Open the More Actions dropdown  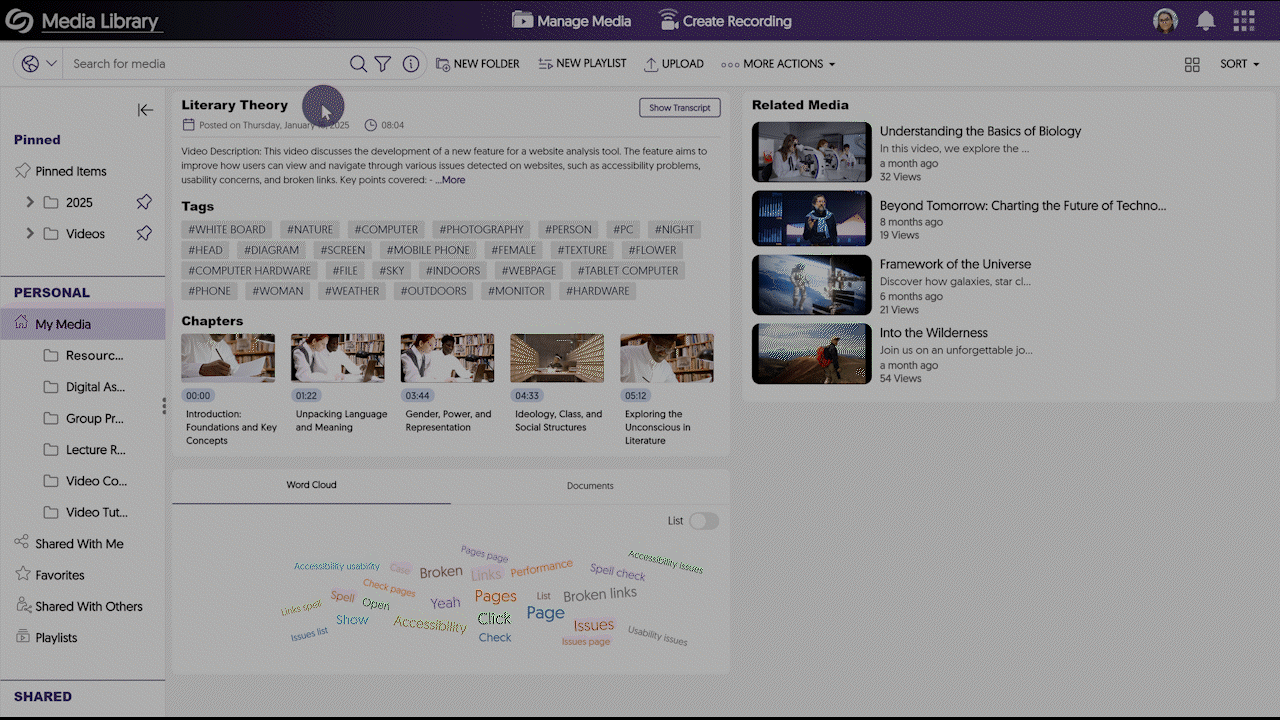(x=778, y=64)
